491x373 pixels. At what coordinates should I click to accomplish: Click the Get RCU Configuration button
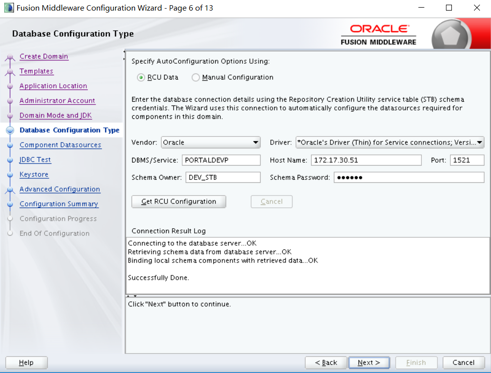[179, 202]
